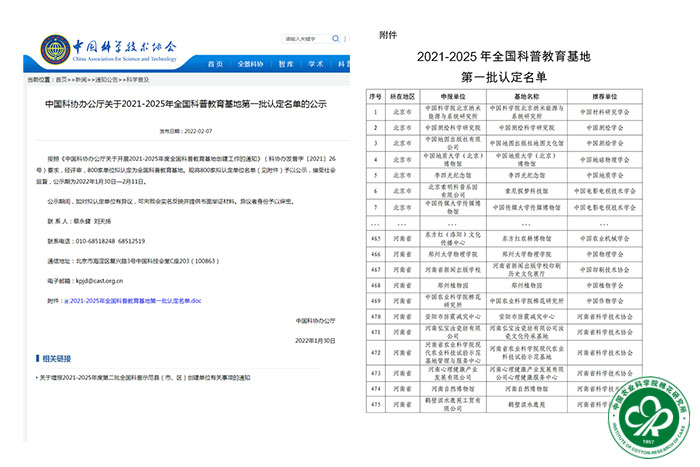The width and height of the screenshot is (700, 467).
Task: Click 中国地质学会 in row 5
Action: pyautogui.click(x=605, y=175)
